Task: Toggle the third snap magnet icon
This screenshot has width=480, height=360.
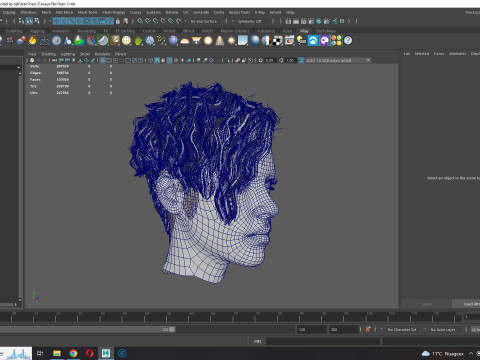Action: click(x=156, y=21)
